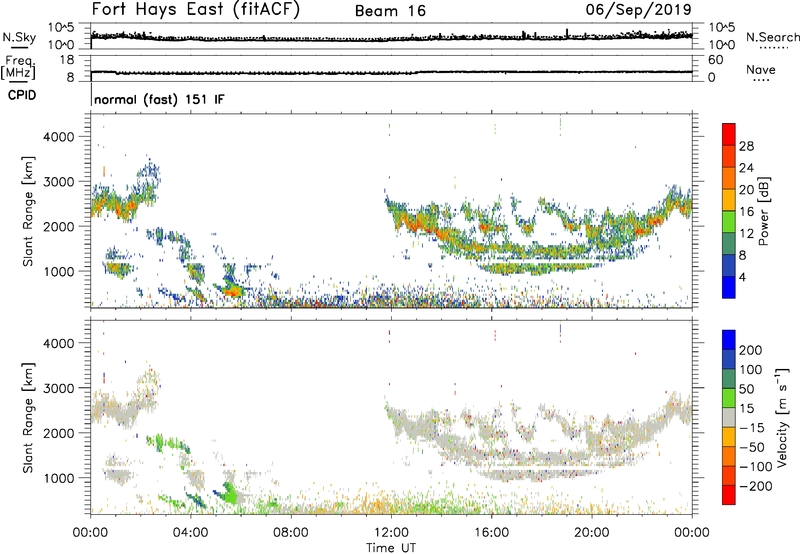Click the 'normal (fast) 151 IF' text
800x554 pixels.
tap(159, 99)
